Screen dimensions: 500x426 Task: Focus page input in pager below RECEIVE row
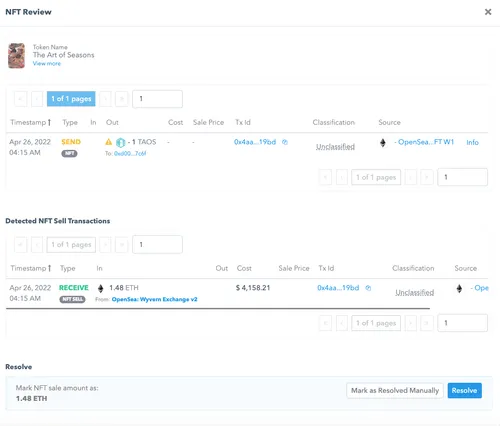tap(462, 323)
